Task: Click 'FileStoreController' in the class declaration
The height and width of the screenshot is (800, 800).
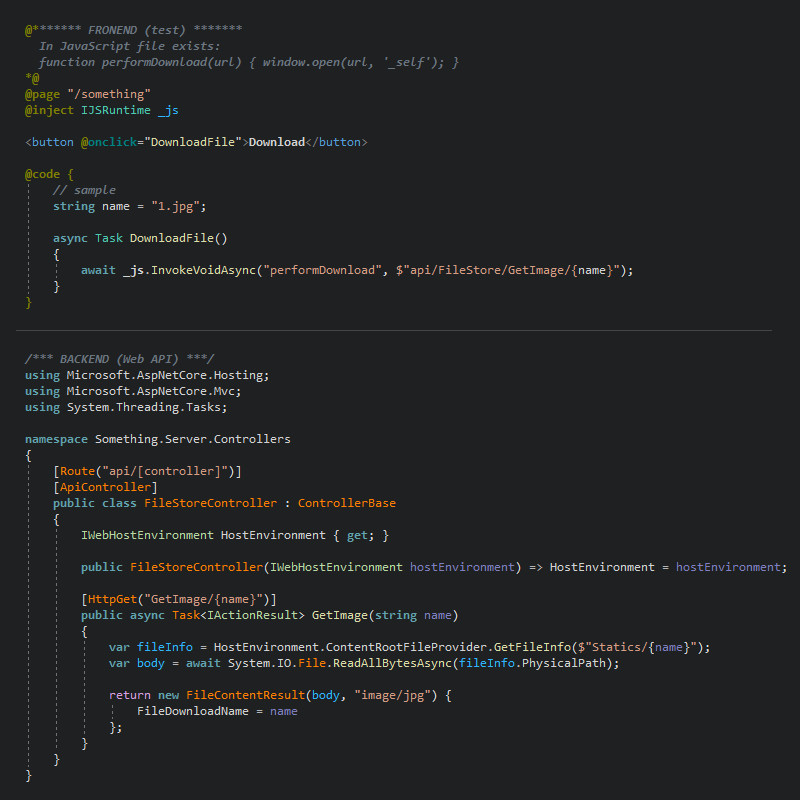Action: point(210,503)
